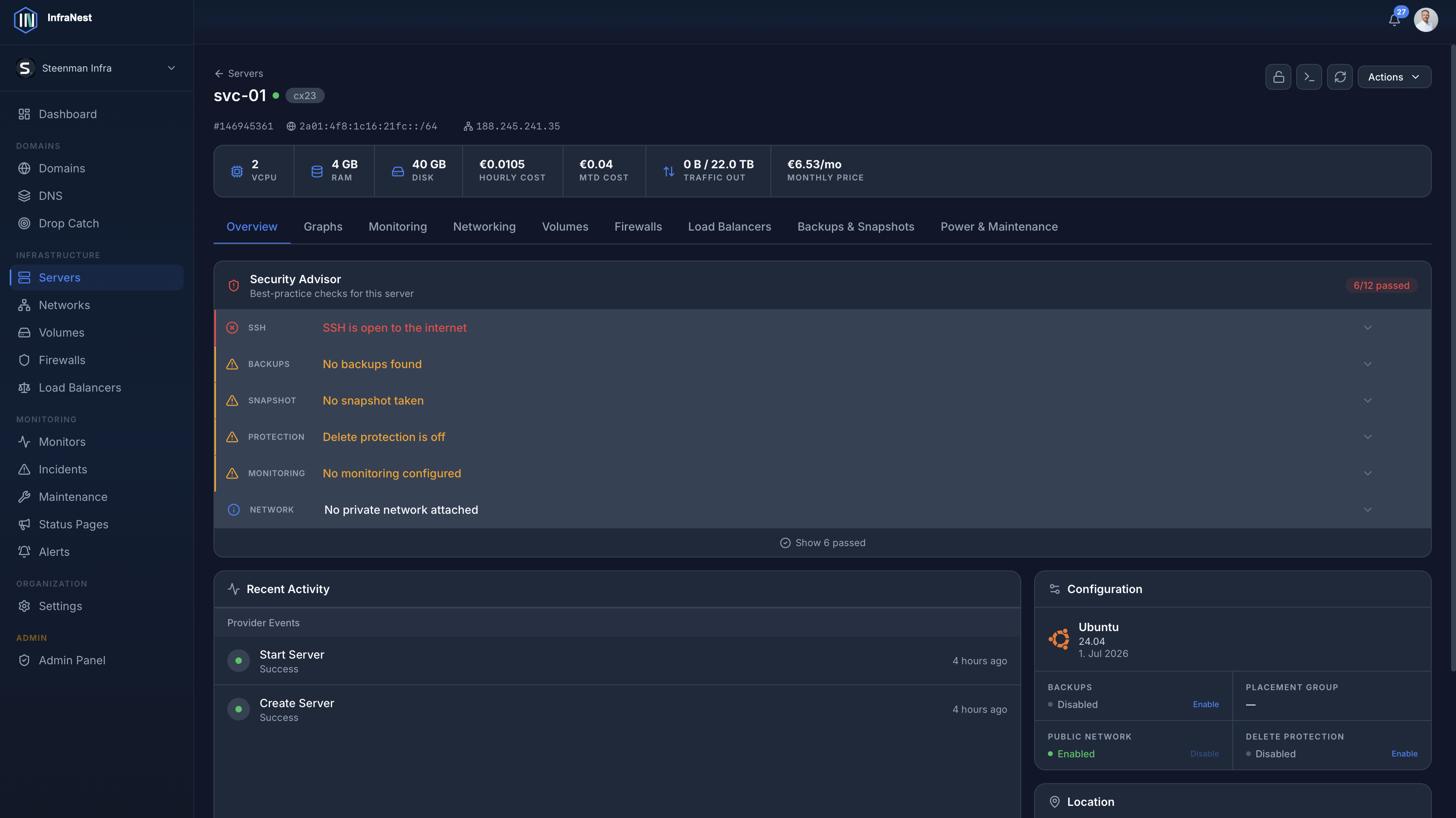Enable backups in Configuration panel
Image resolution: width=1456 pixels, height=818 pixels.
1206,704
